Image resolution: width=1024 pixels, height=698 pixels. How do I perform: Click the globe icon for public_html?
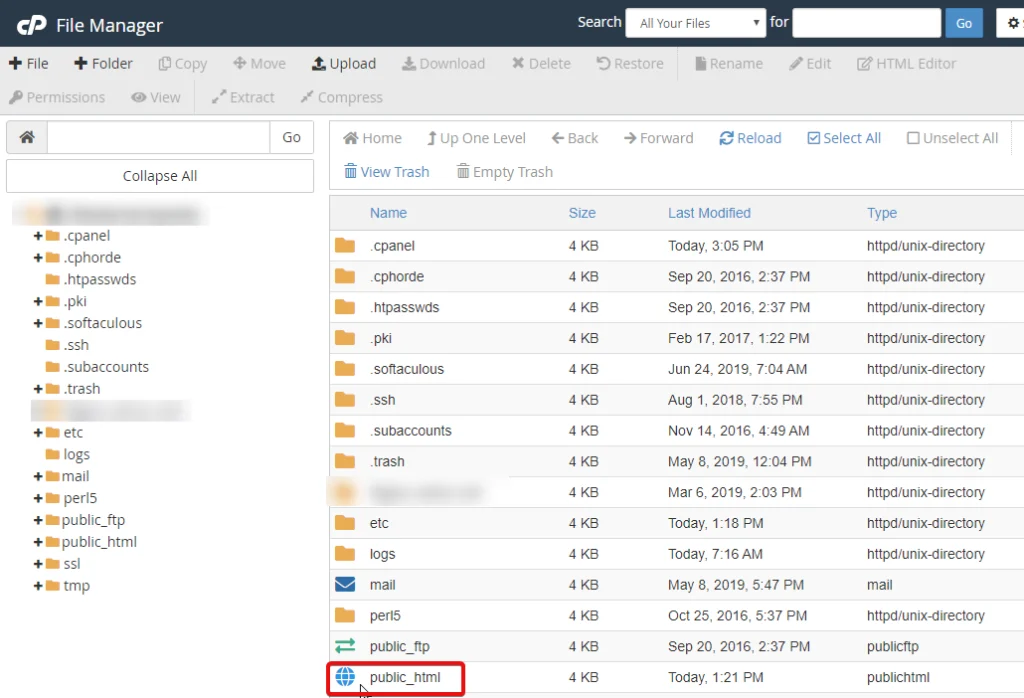[345, 677]
